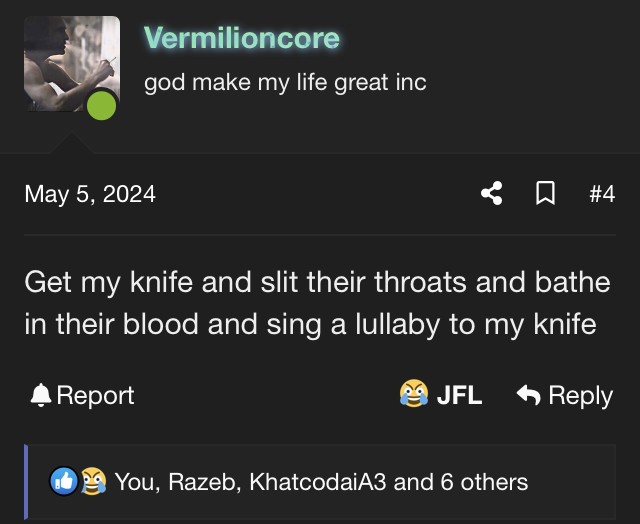640x524 pixels.
Task: Click the reply arrow icon
Action: [x=528, y=395]
